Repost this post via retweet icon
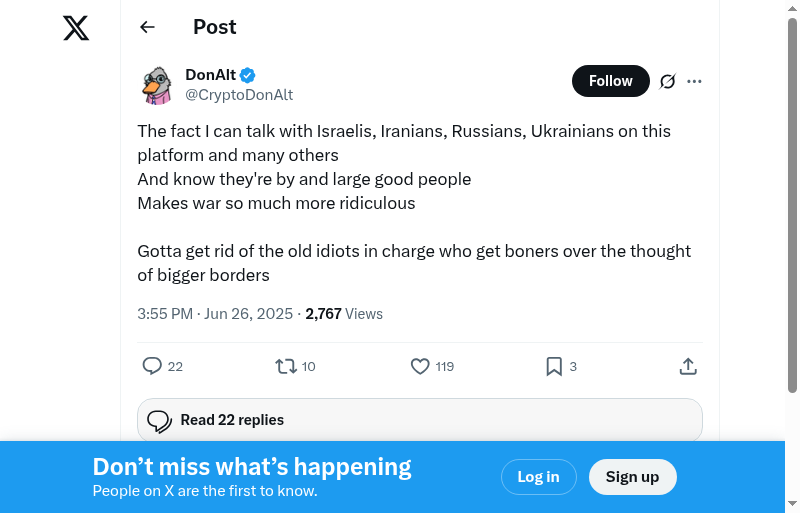Image resolution: width=800 pixels, height=513 pixels. tap(285, 367)
